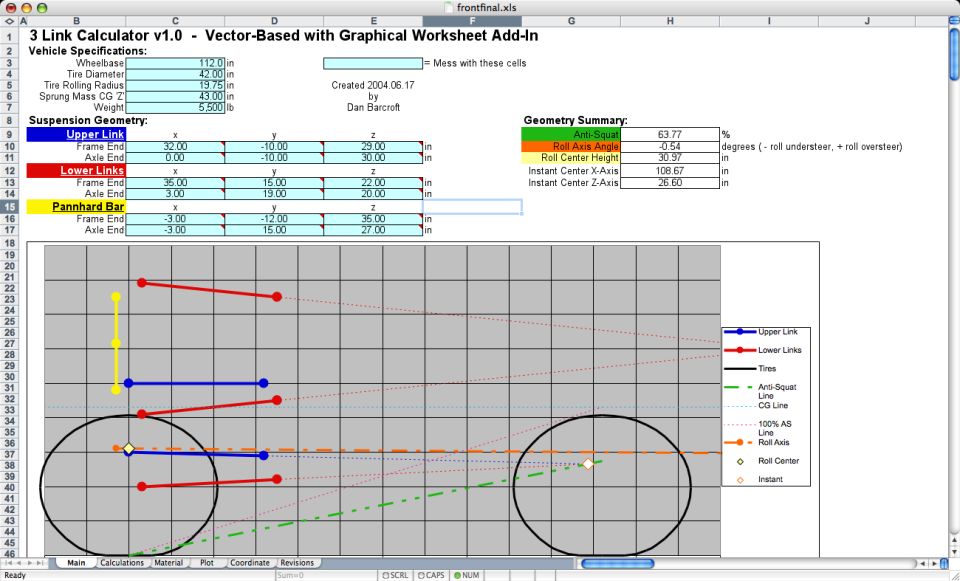The width and height of the screenshot is (960, 581).
Task: Click the Upper Link heading link
Action: pyautogui.click(x=96, y=134)
